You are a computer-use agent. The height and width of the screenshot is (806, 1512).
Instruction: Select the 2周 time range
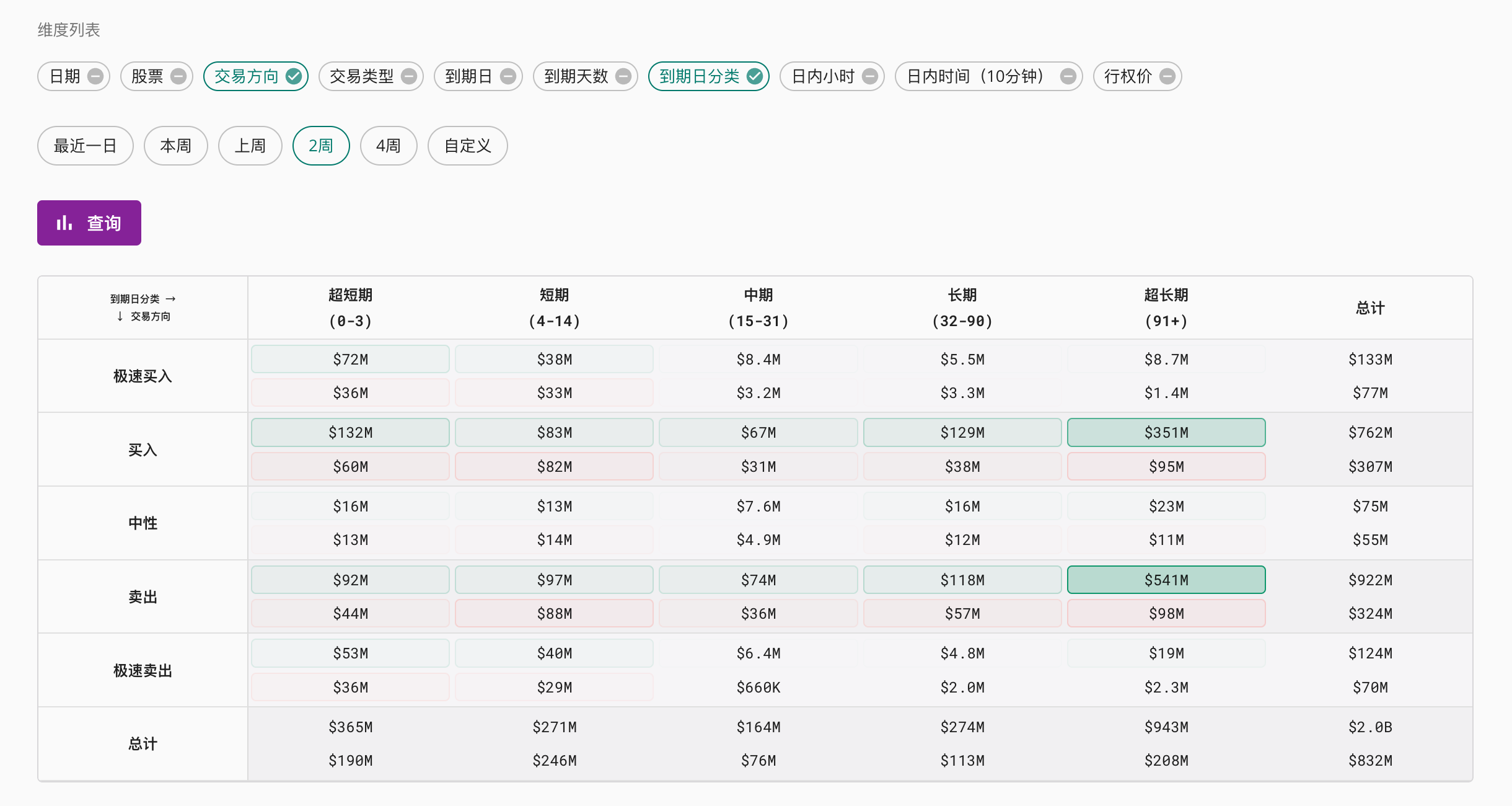point(321,146)
